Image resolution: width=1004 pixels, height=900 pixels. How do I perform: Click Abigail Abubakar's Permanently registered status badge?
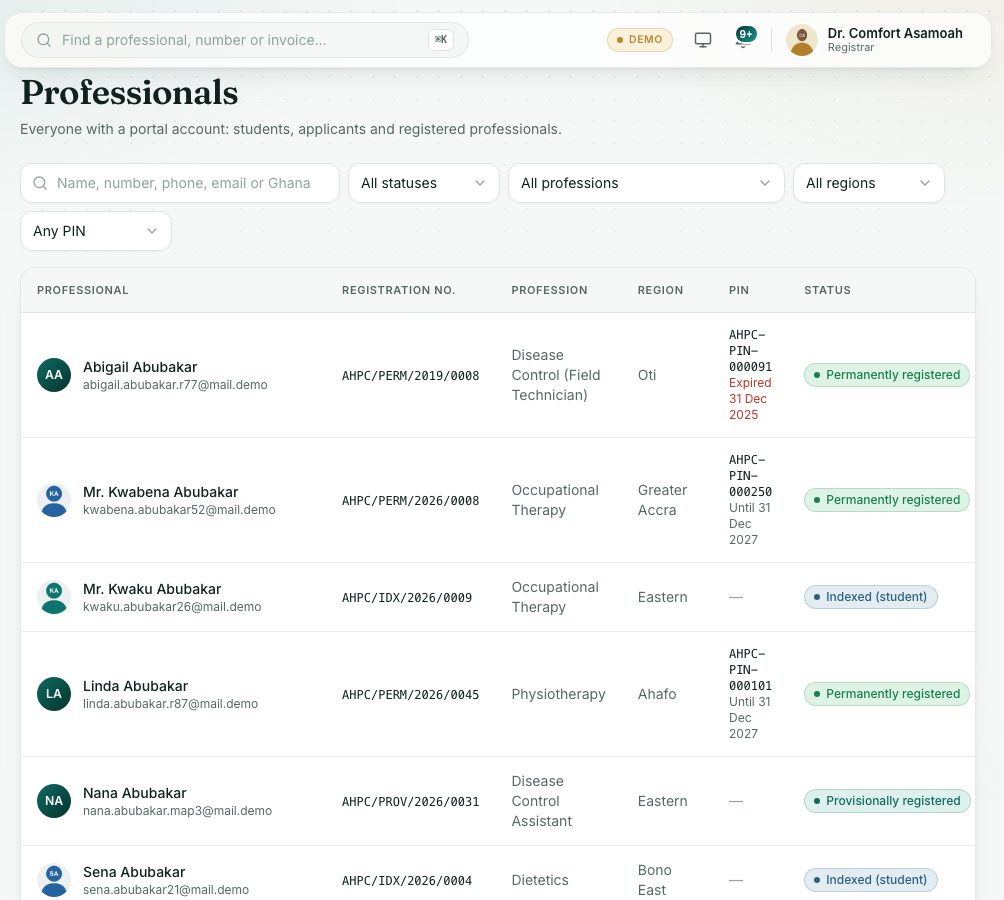(886, 375)
